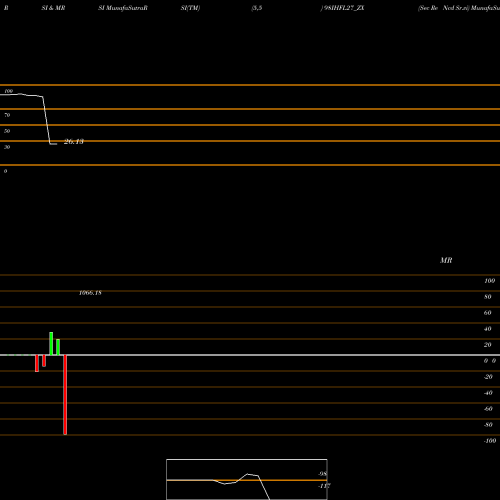The image size is (500, 500).
Task: Click the MR axis label -80
Action: (488, 425)
